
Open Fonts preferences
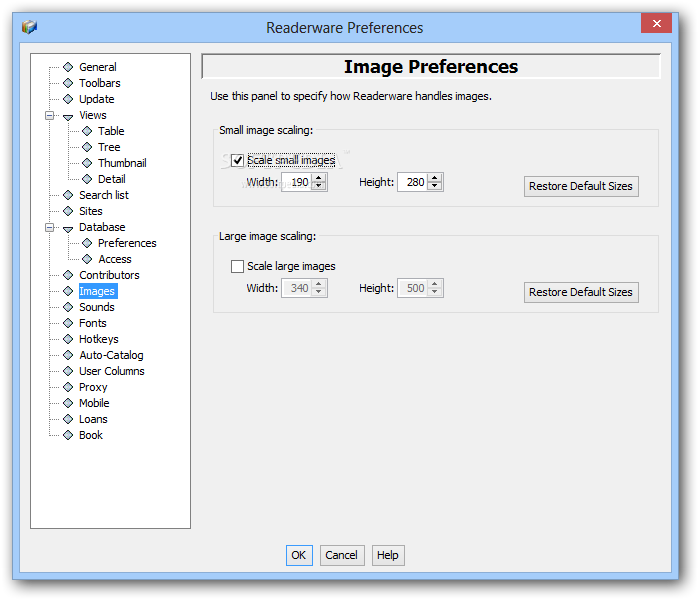(93, 323)
